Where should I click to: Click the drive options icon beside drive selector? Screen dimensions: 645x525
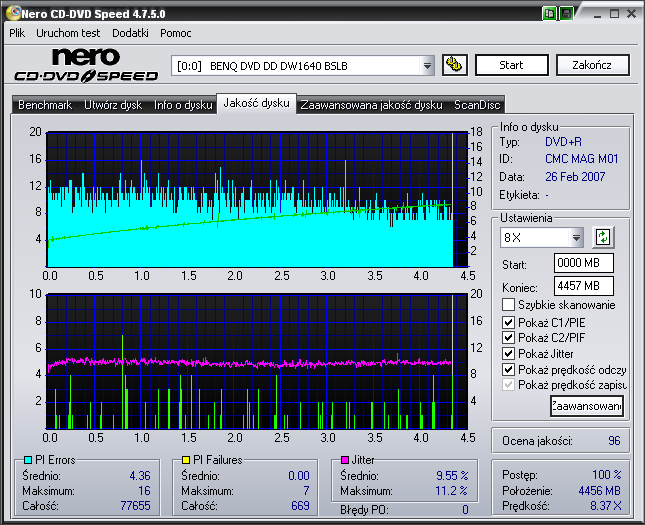pyautogui.click(x=454, y=65)
